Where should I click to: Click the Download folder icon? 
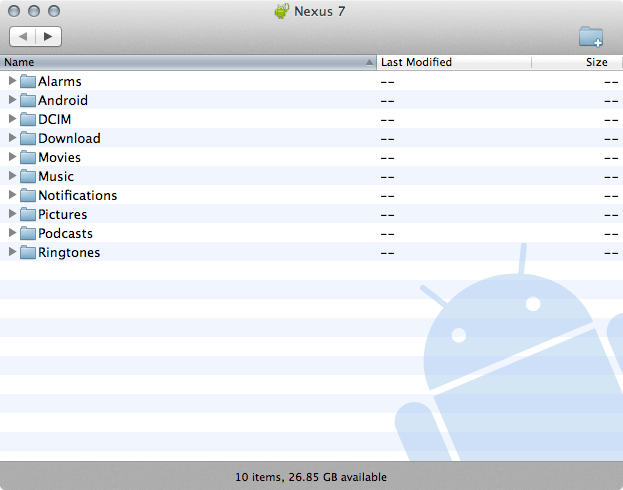coord(28,138)
